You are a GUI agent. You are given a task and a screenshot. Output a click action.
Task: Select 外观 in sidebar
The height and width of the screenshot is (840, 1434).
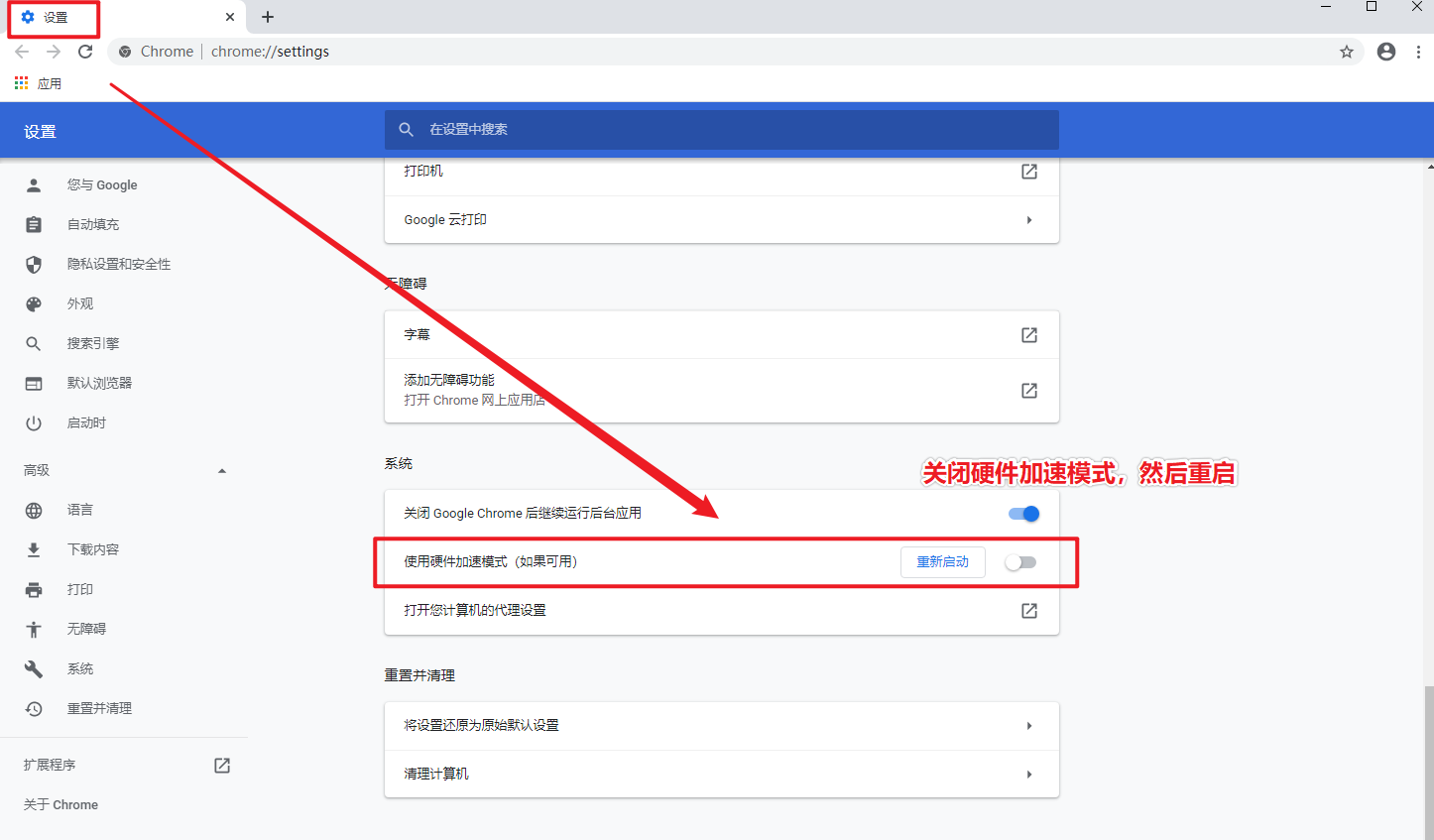[x=80, y=304]
